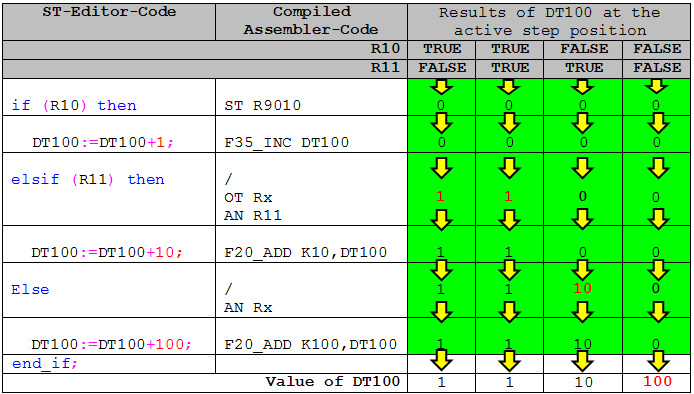Click the yellow arrow above red 100 value
The image size is (694, 394).
[x=657, y=362]
